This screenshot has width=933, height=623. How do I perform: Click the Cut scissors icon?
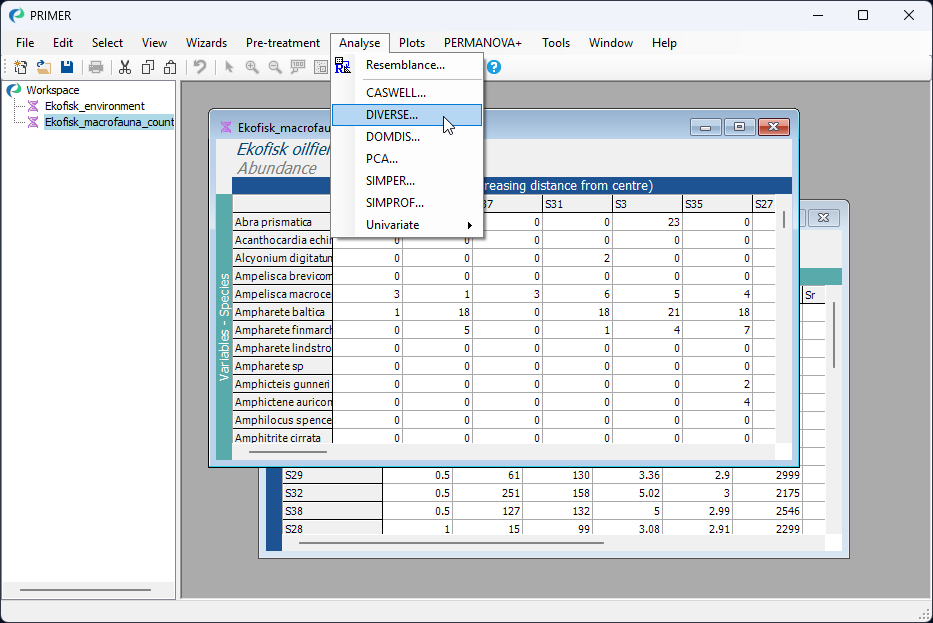pos(125,67)
